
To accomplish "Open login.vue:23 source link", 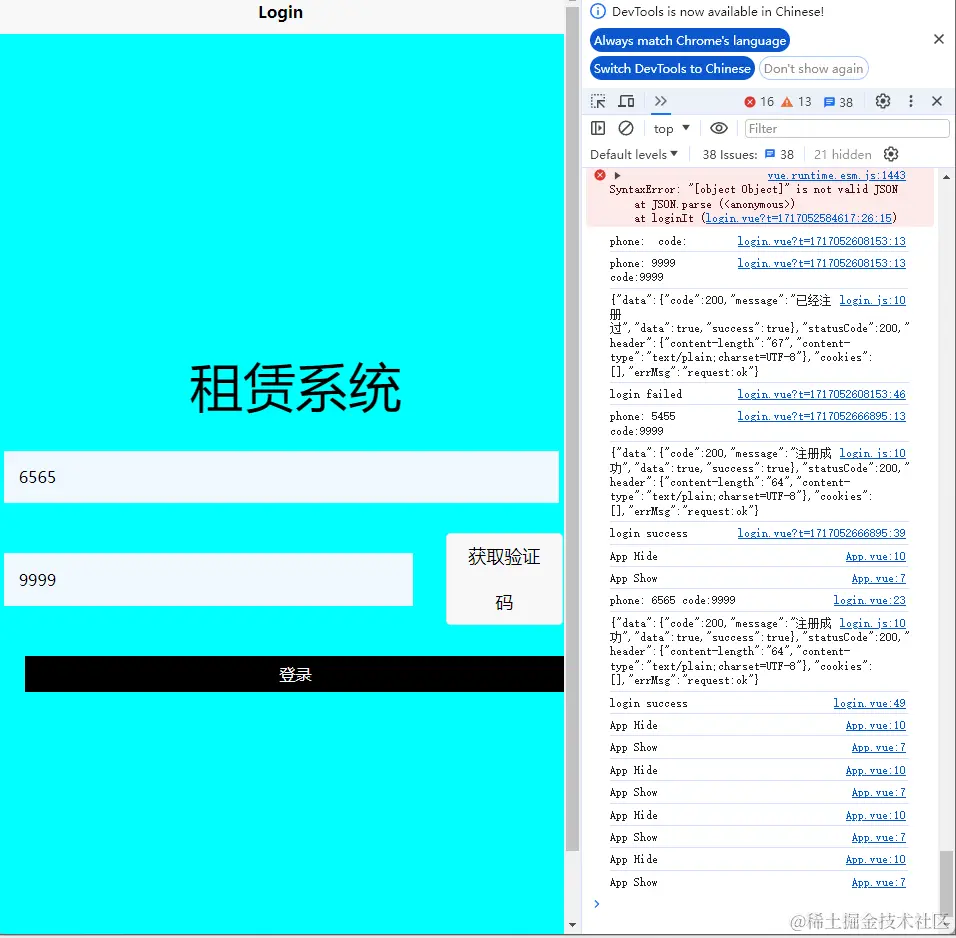I will tap(869, 600).
